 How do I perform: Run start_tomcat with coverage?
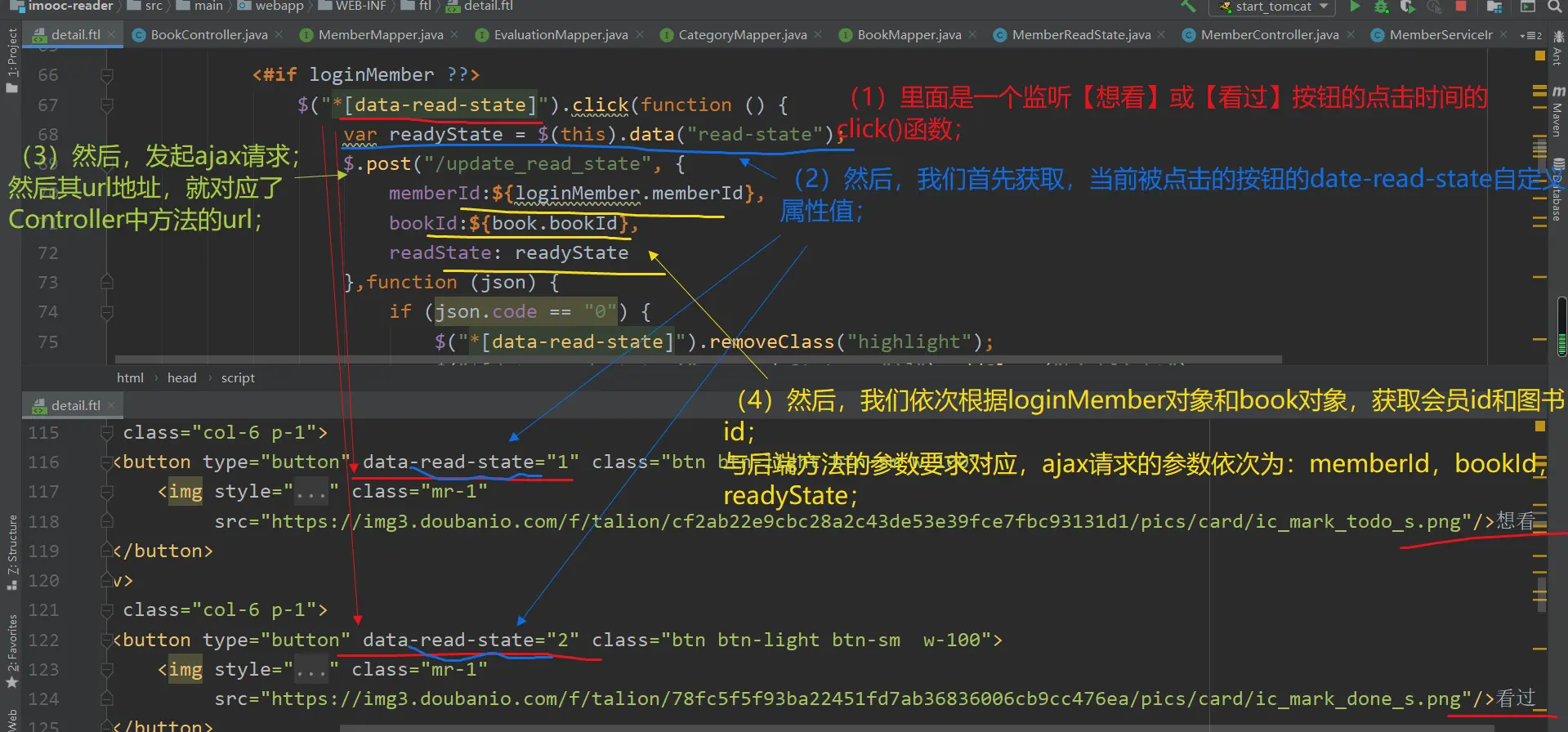1407,7
